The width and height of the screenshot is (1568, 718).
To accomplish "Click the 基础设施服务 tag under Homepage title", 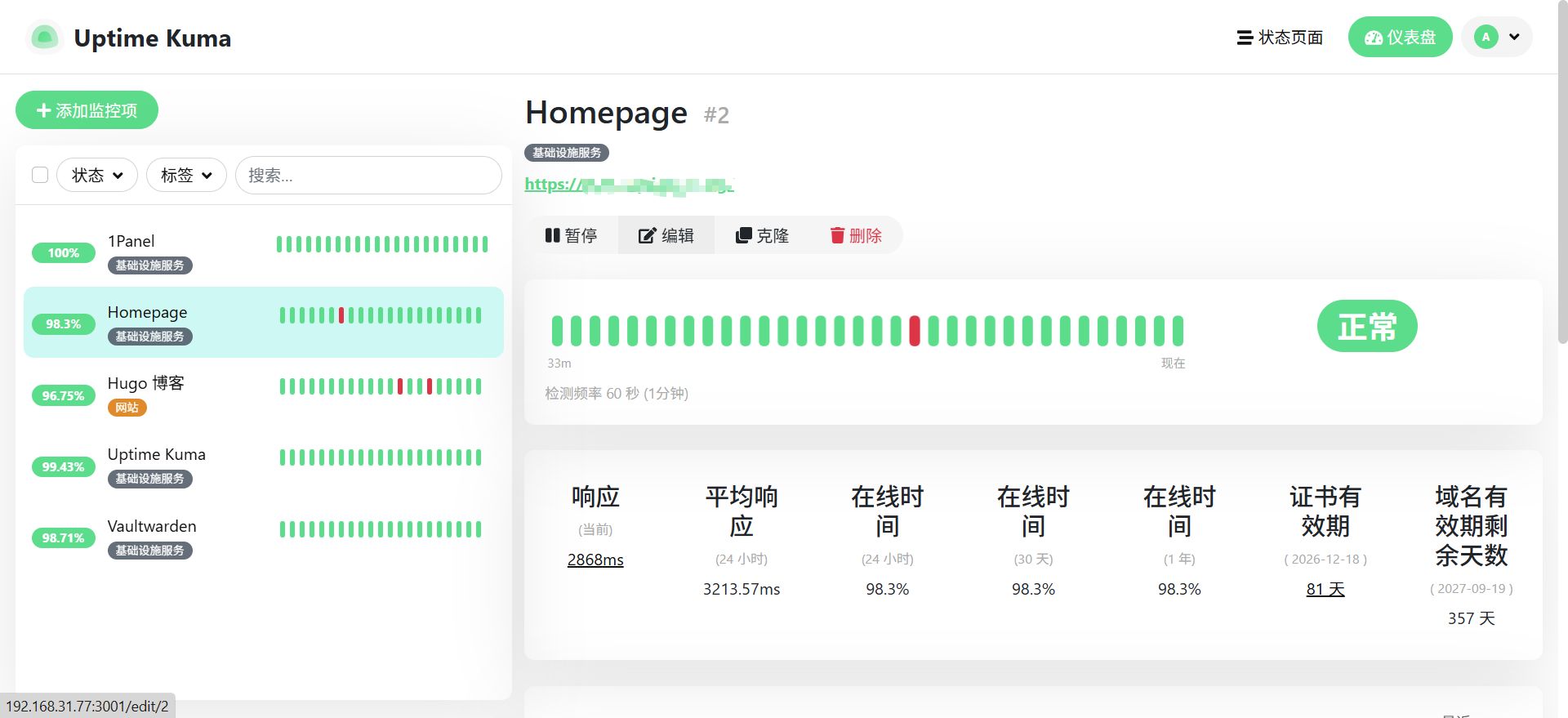I will click(567, 153).
